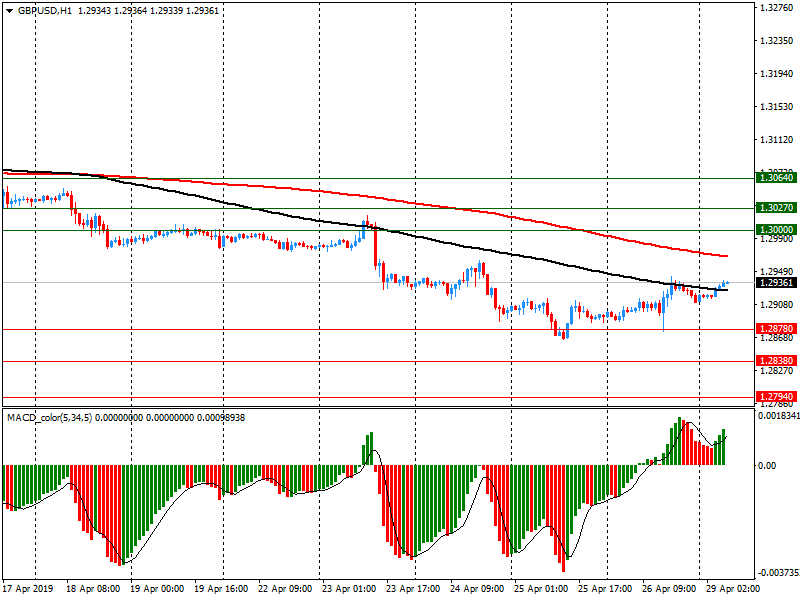Click the GBPUSD,H1 chart title text
Screen dimensions: 800x600
point(45,10)
